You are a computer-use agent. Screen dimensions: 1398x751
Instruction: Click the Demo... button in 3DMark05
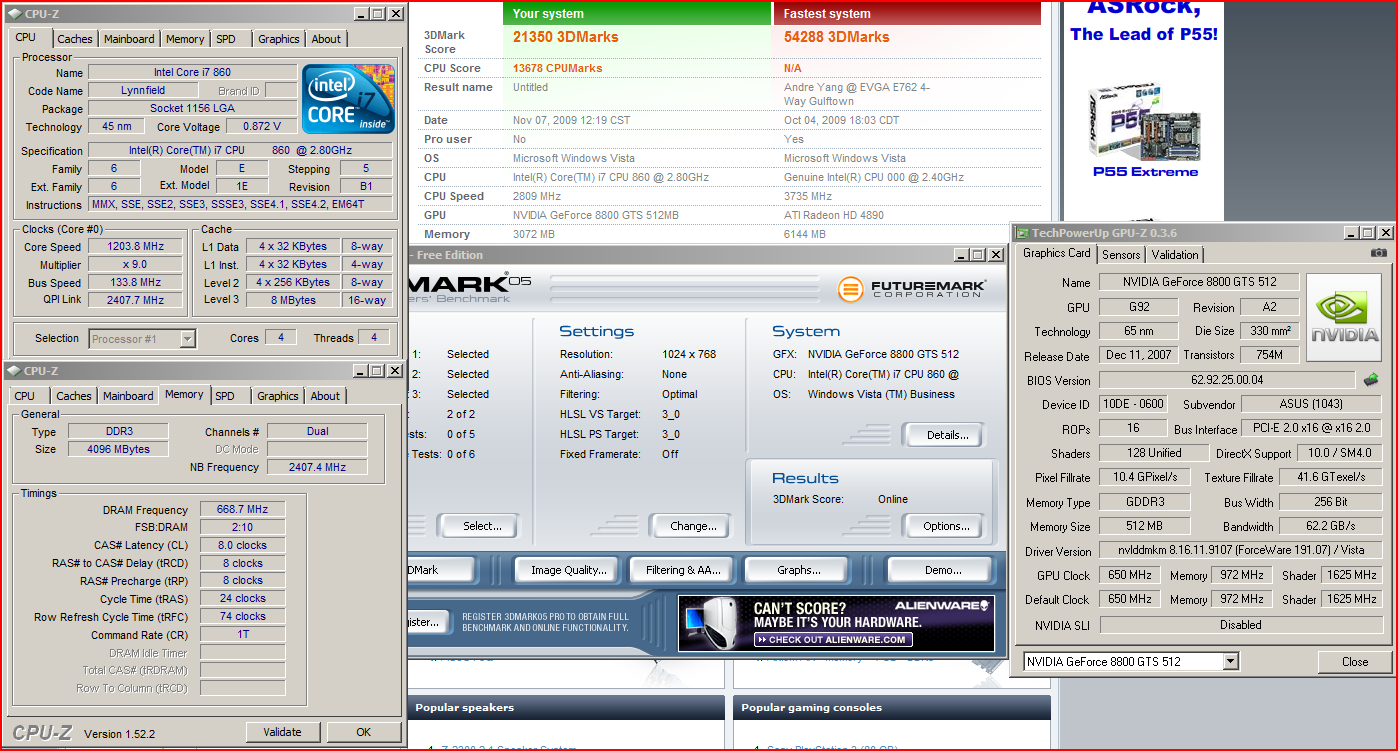click(938, 570)
